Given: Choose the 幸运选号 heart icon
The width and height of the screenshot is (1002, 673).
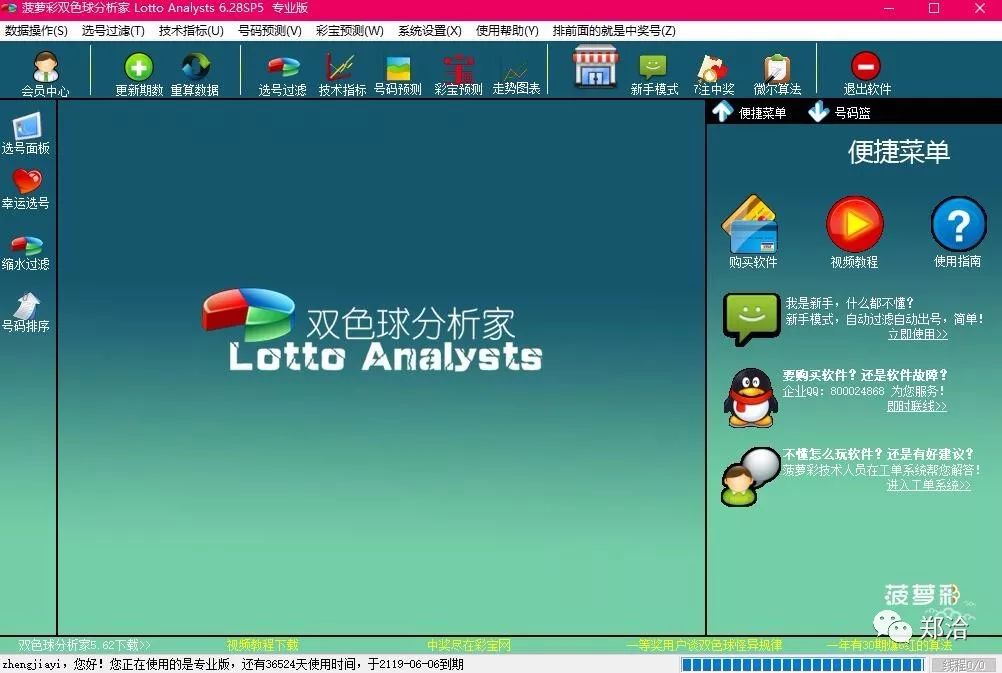Looking at the screenshot, I should click(26, 189).
